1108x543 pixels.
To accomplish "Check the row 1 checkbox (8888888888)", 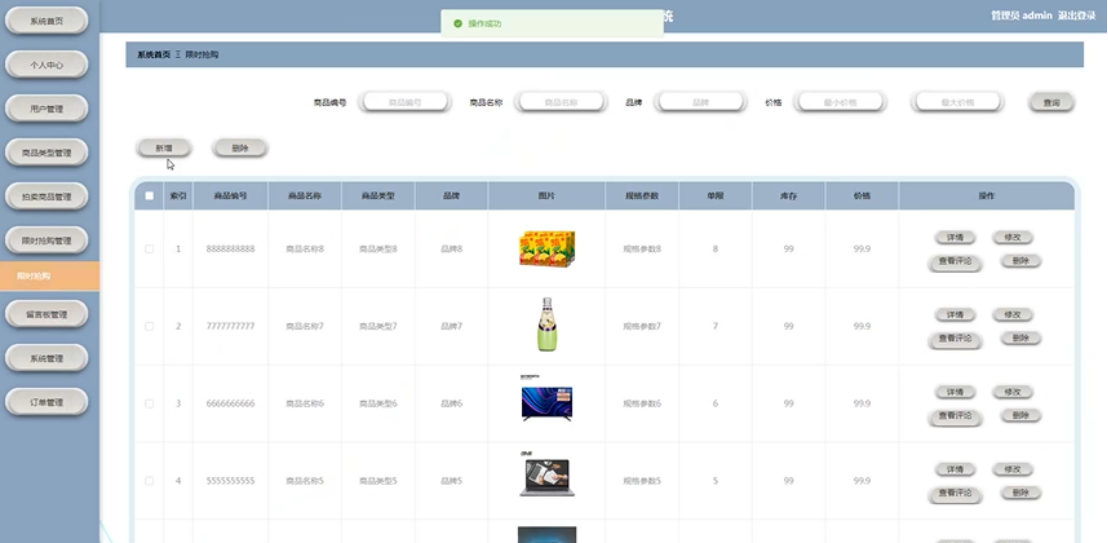I will coord(149,249).
